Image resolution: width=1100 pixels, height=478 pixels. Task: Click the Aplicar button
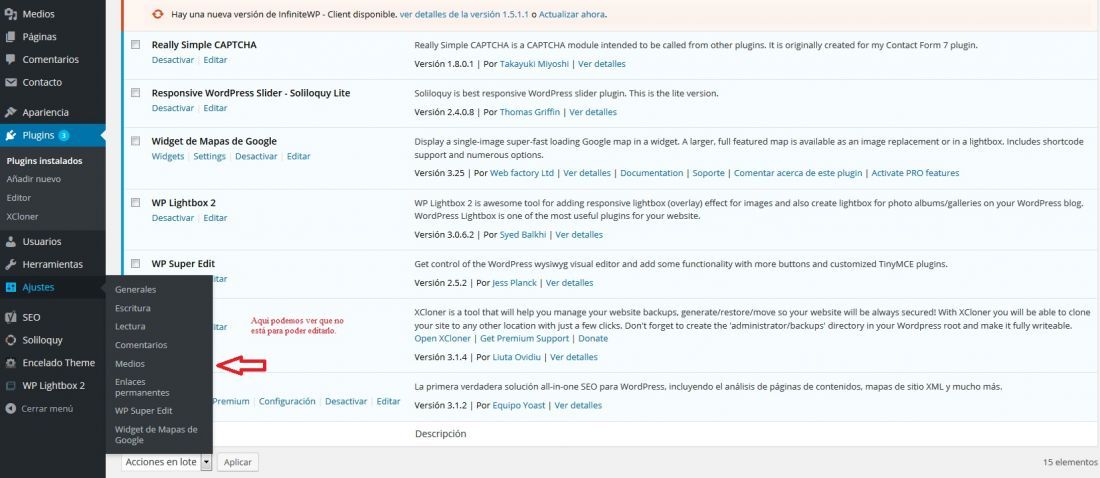click(x=238, y=462)
